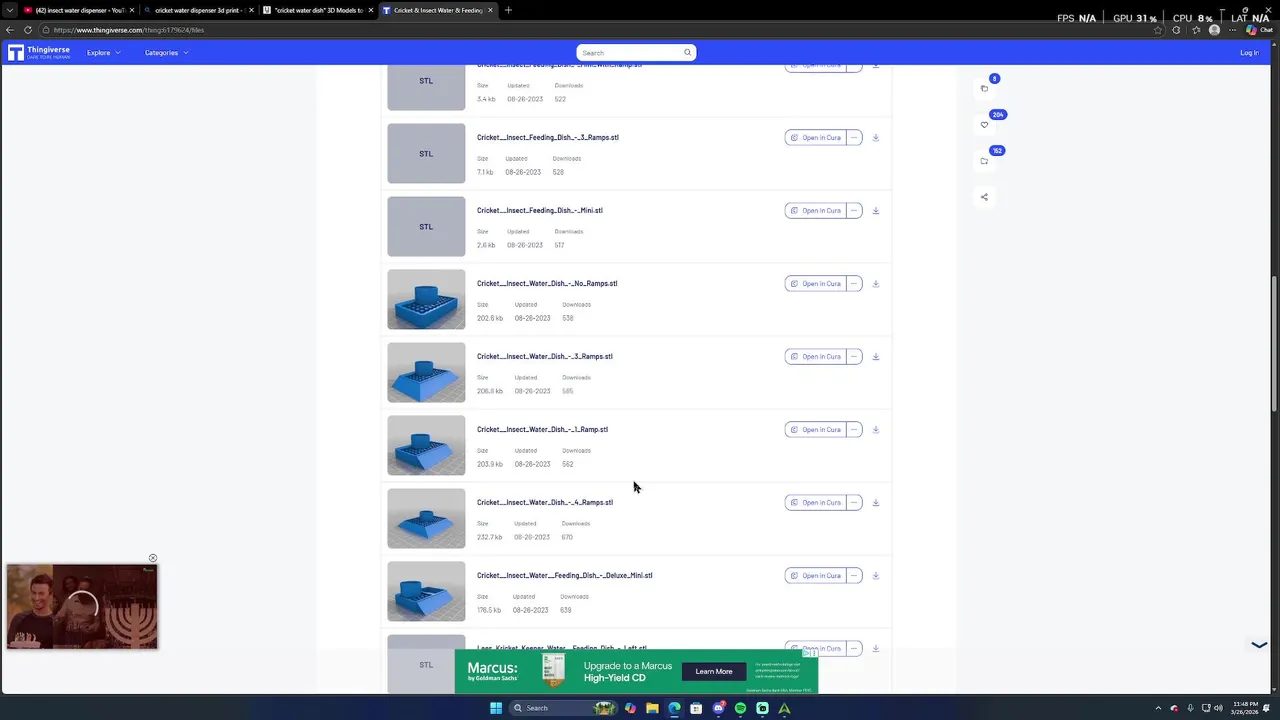Open more options for Feeding_Dish_Mini.stl
Image resolution: width=1280 pixels, height=720 pixels.
(854, 211)
